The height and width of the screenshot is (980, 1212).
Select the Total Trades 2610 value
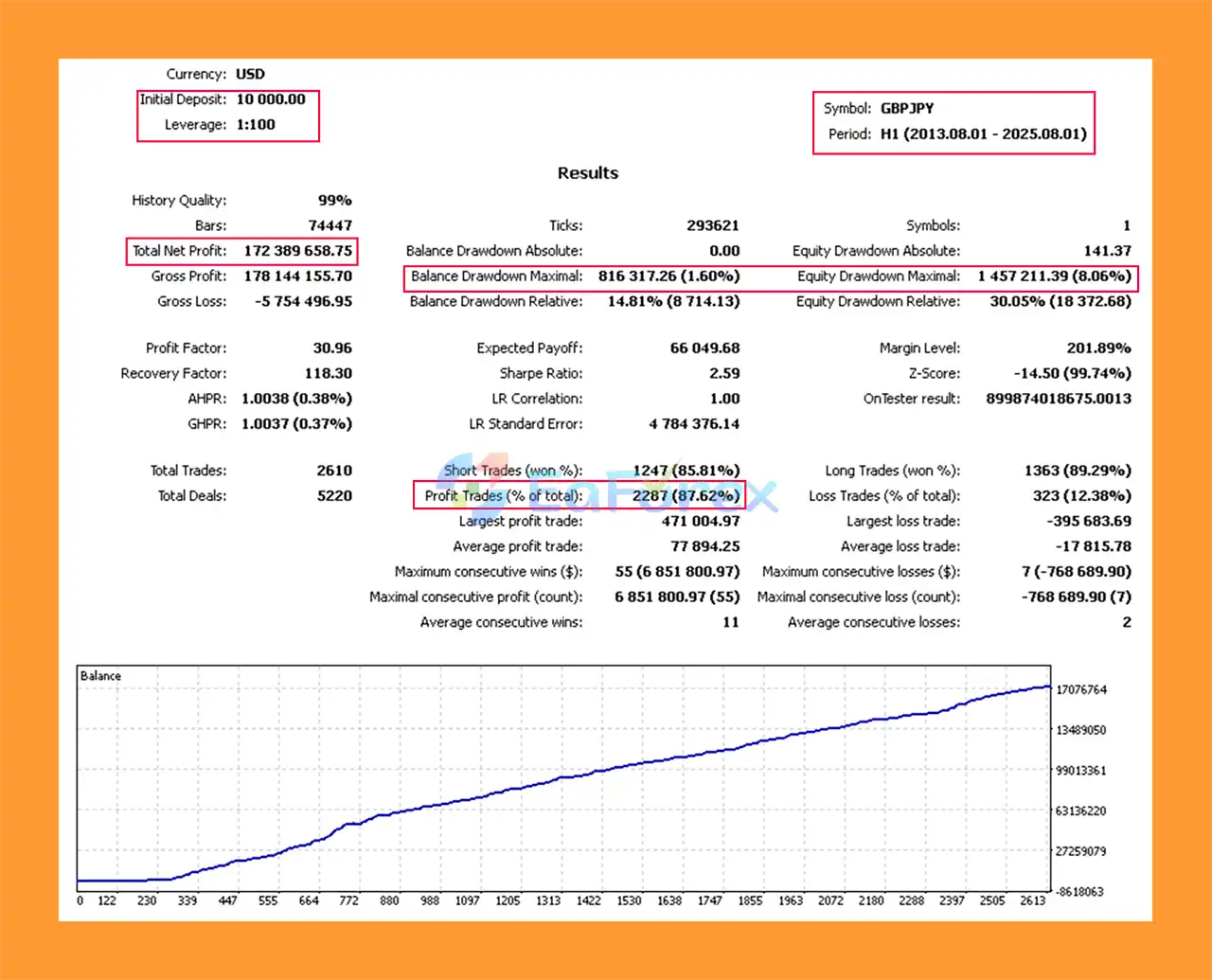pyautogui.click(x=335, y=470)
